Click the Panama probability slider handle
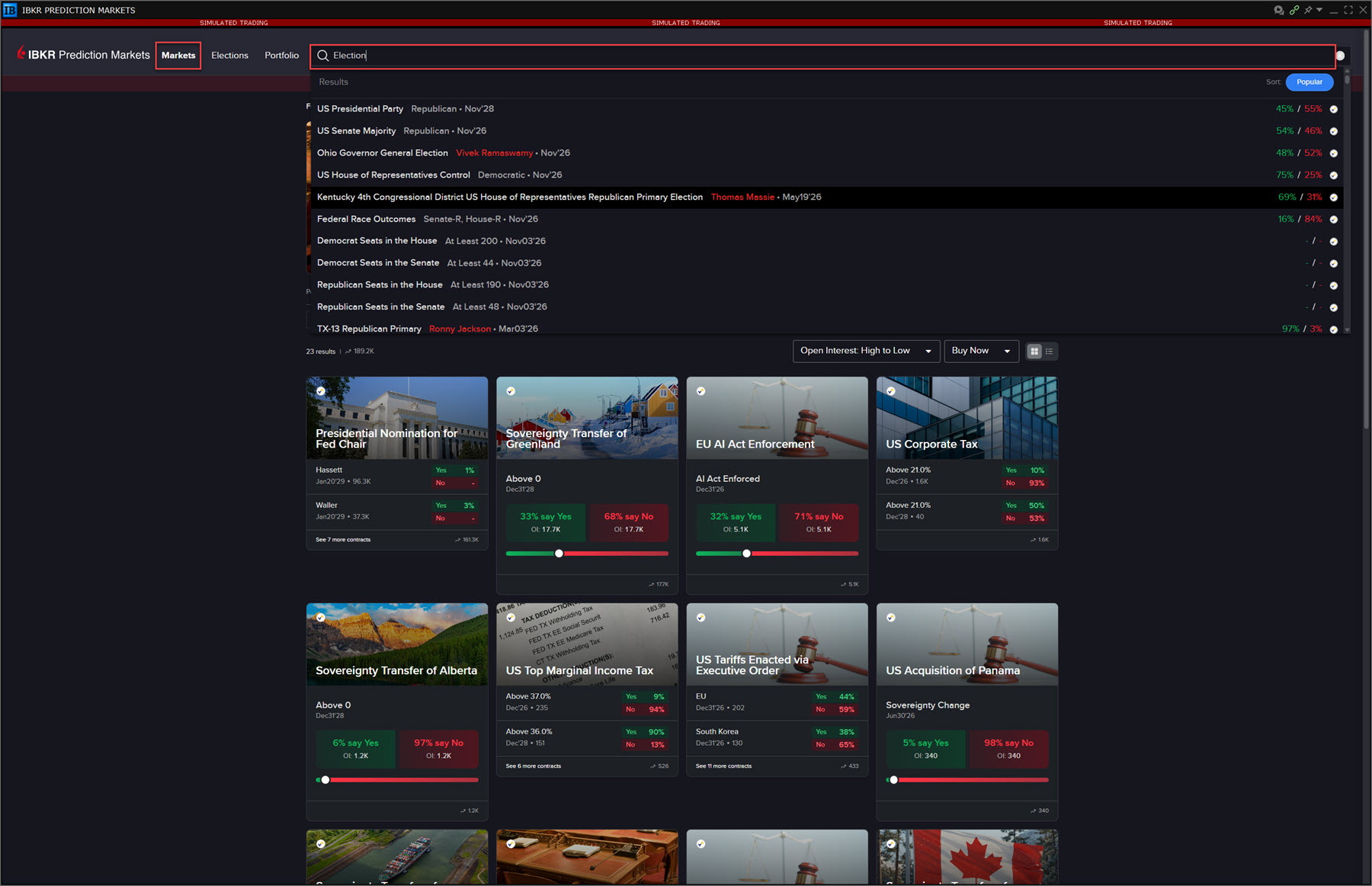 [893, 780]
